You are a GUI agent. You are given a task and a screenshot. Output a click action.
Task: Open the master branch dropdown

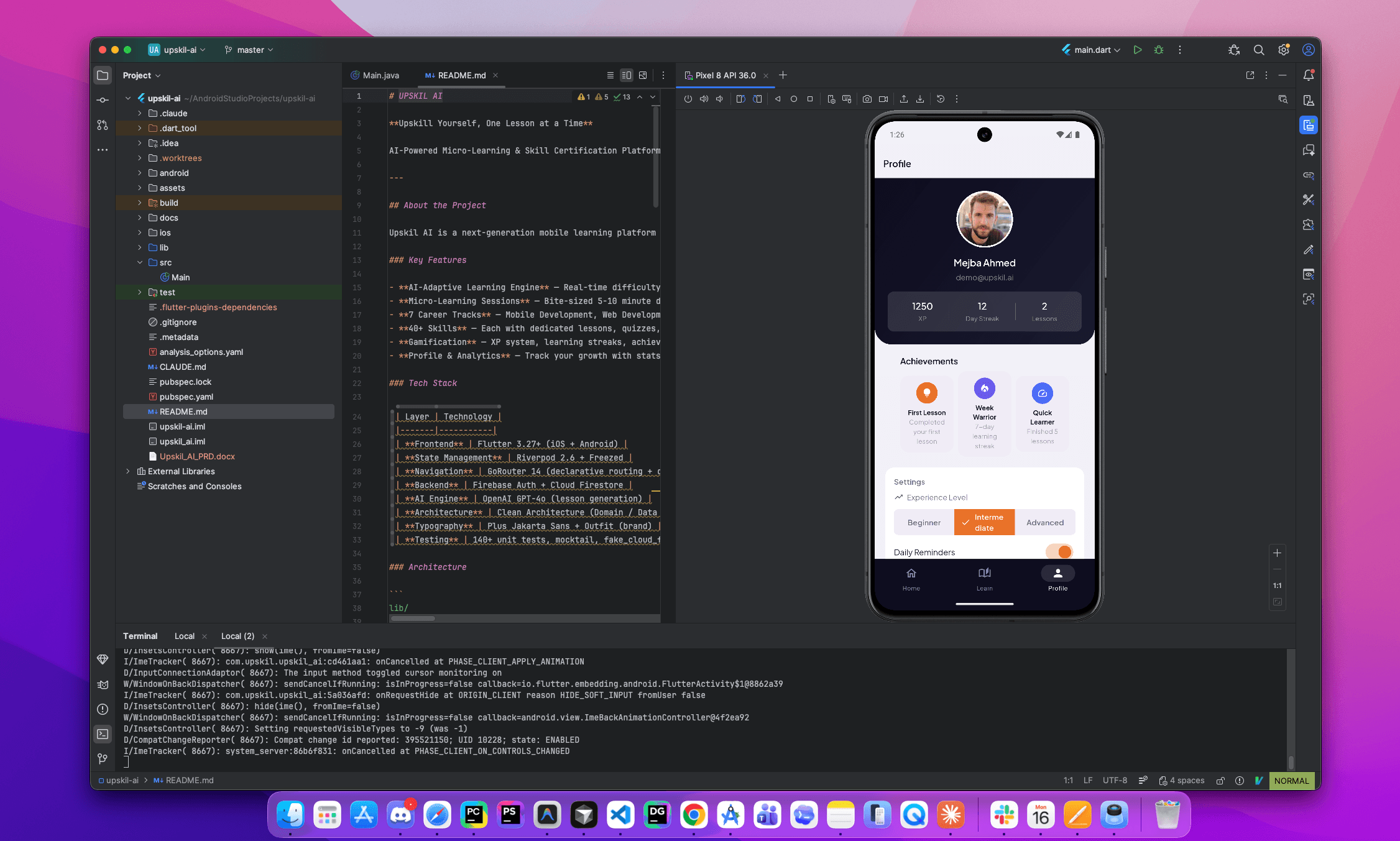248,50
